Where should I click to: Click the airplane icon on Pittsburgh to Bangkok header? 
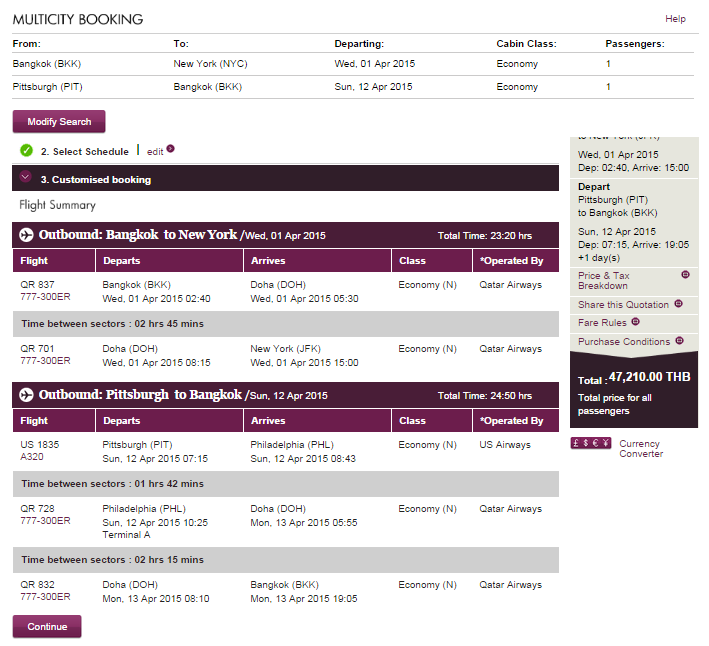coord(26,395)
